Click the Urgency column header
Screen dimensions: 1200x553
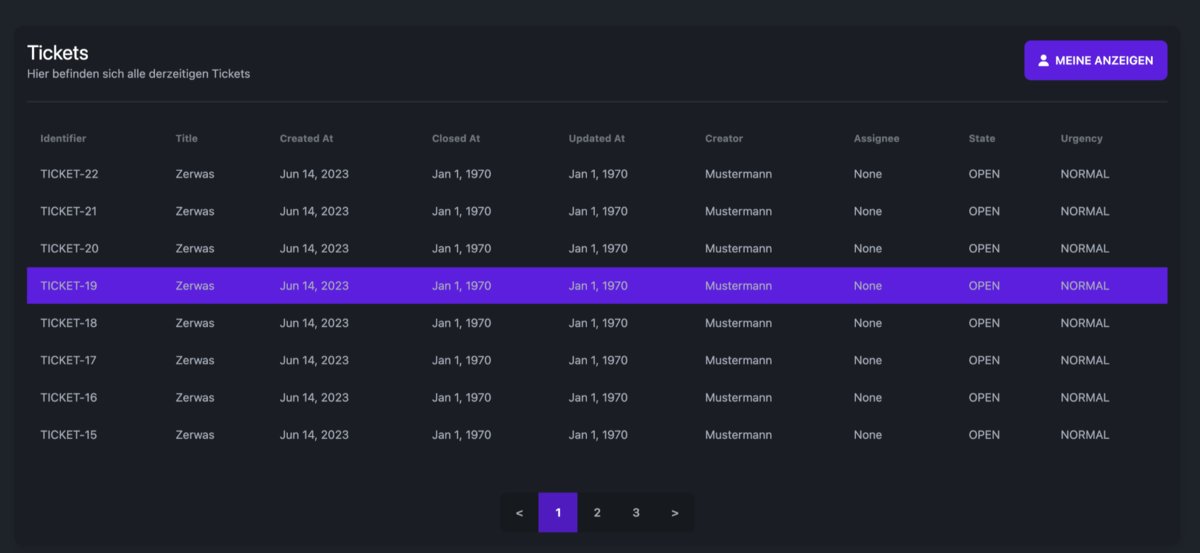pos(1081,138)
